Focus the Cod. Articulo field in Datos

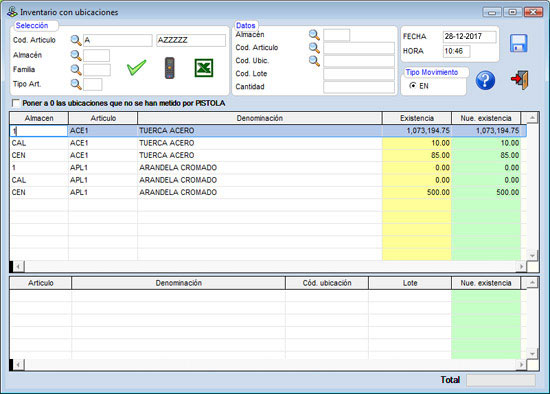click(359, 48)
